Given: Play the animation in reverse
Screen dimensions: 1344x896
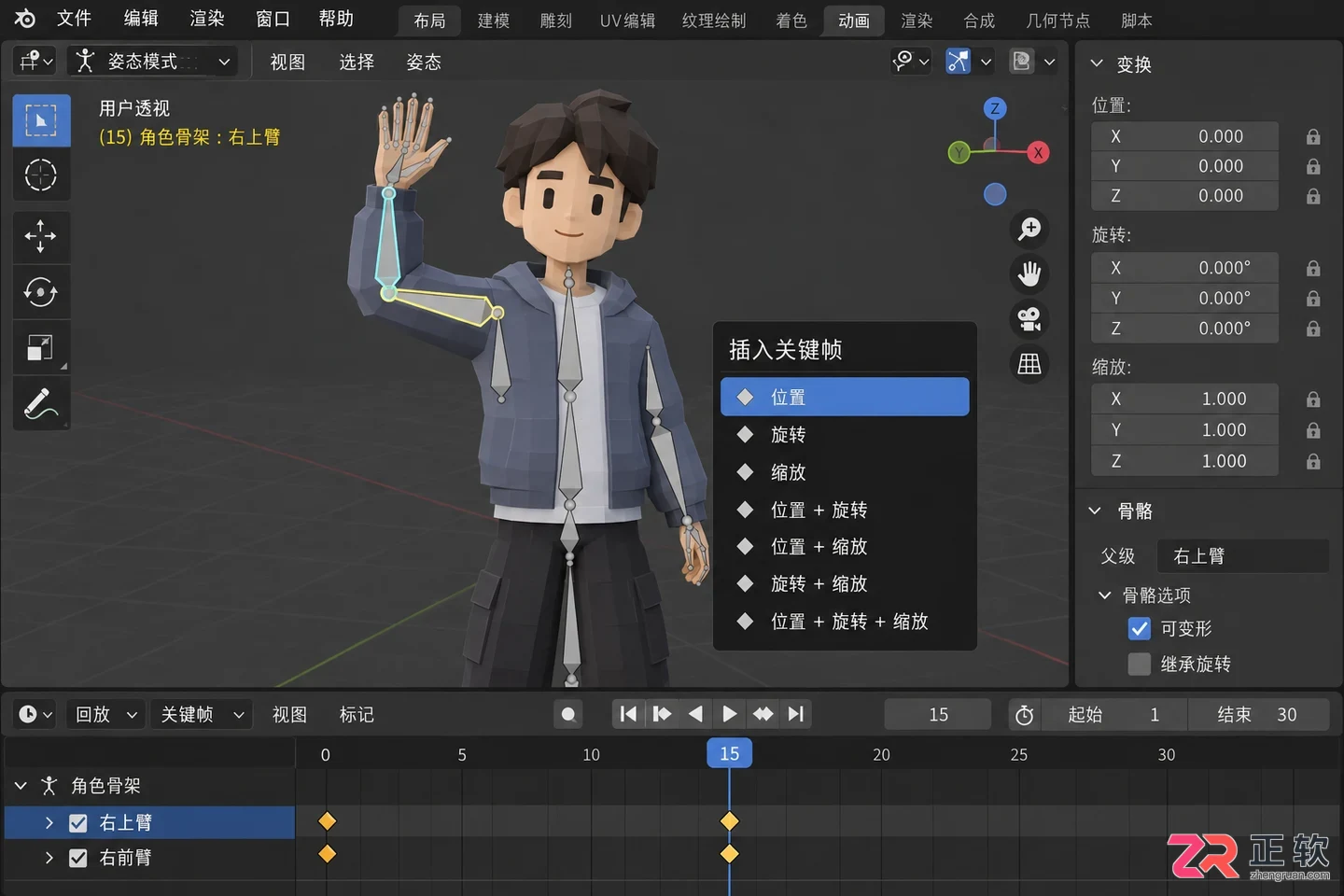Looking at the screenshot, I should tap(695, 714).
